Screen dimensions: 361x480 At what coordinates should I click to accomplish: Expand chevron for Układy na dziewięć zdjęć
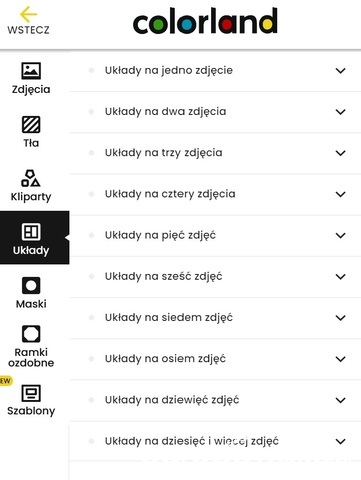(340, 400)
